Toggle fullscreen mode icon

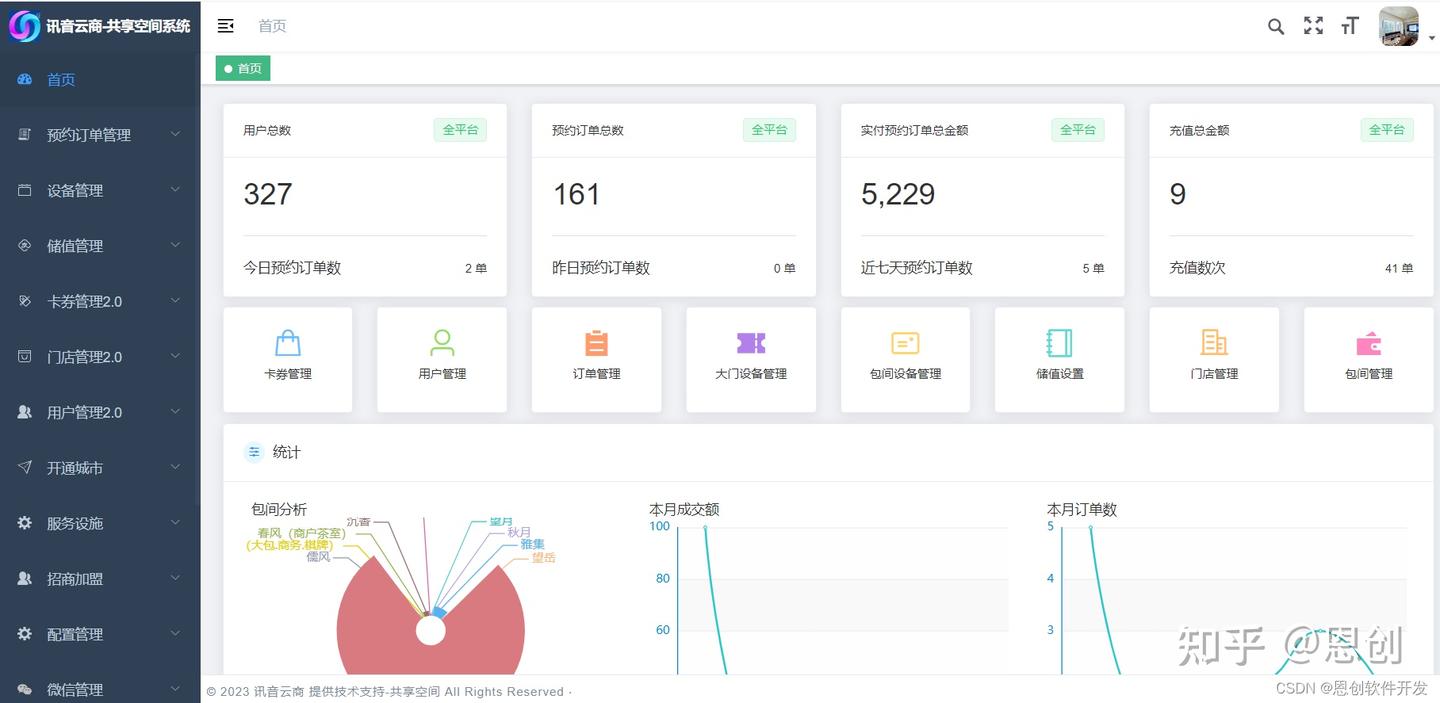click(x=1313, y=26)
